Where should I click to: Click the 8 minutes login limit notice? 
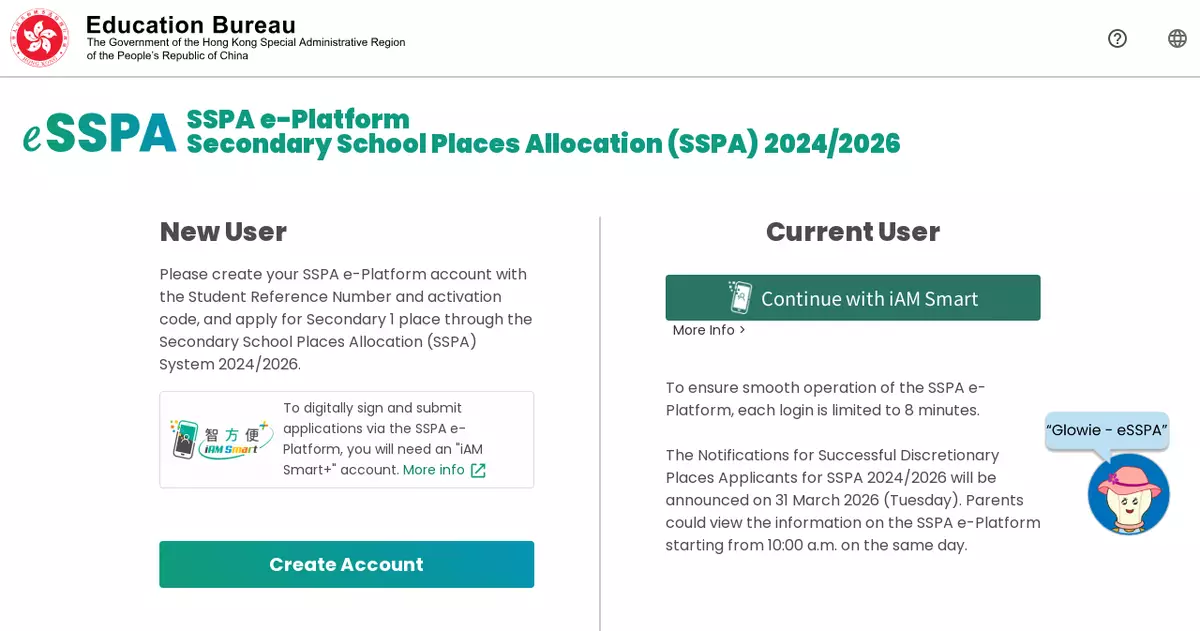(825, 399)
